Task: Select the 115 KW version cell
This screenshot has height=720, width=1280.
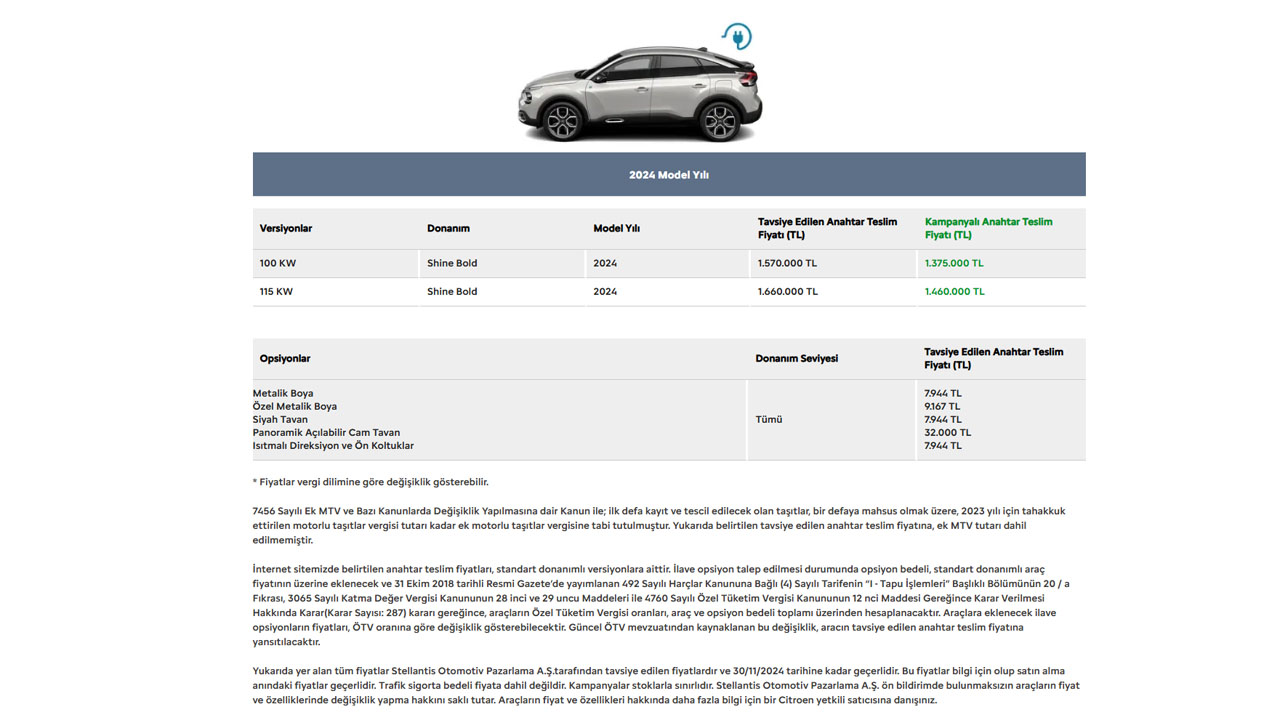Action: [x=278, y=292]
